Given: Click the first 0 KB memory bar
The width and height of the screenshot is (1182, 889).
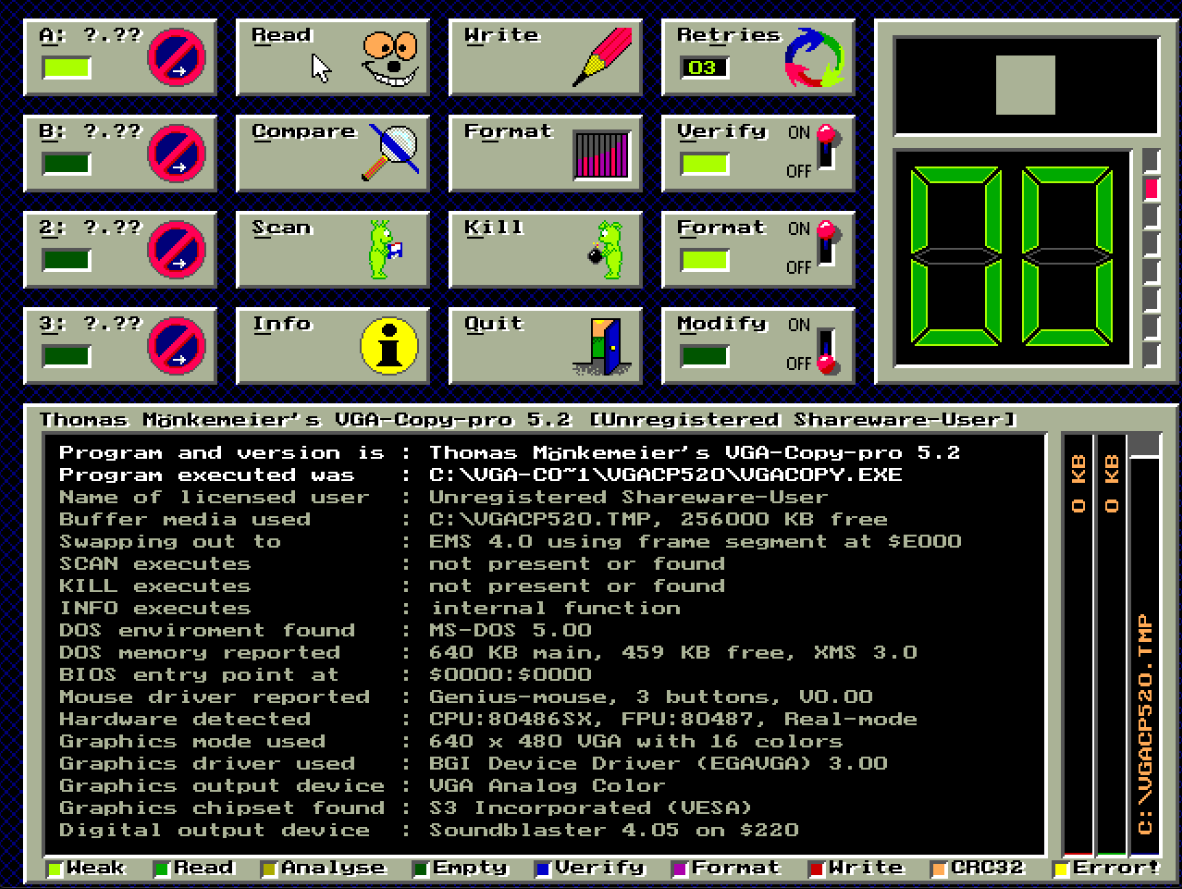Looking at the screenshot, I should tap(1078, 645).
